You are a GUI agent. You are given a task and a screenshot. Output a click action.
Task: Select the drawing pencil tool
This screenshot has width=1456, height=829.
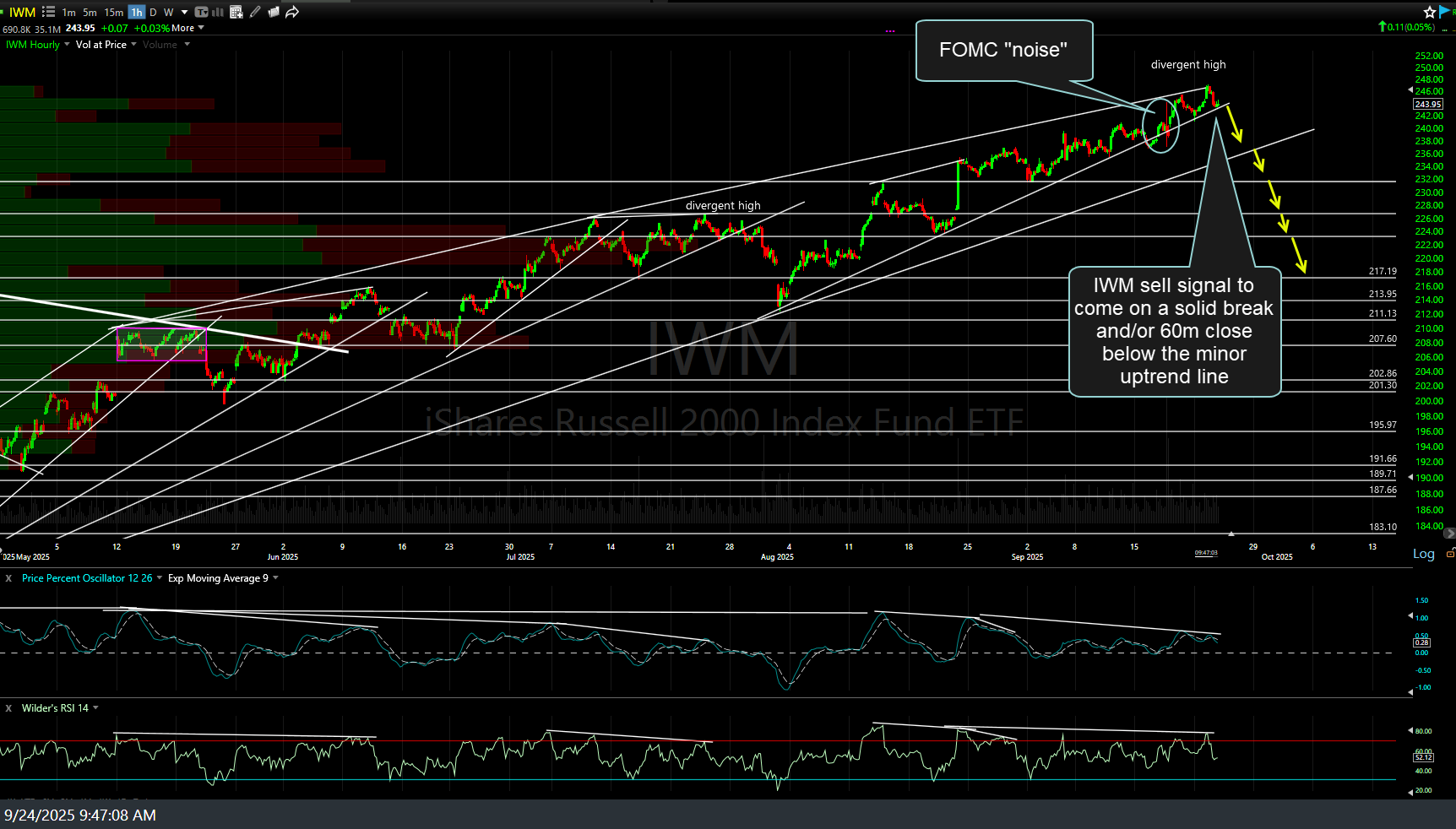click(x=254, y=12)
